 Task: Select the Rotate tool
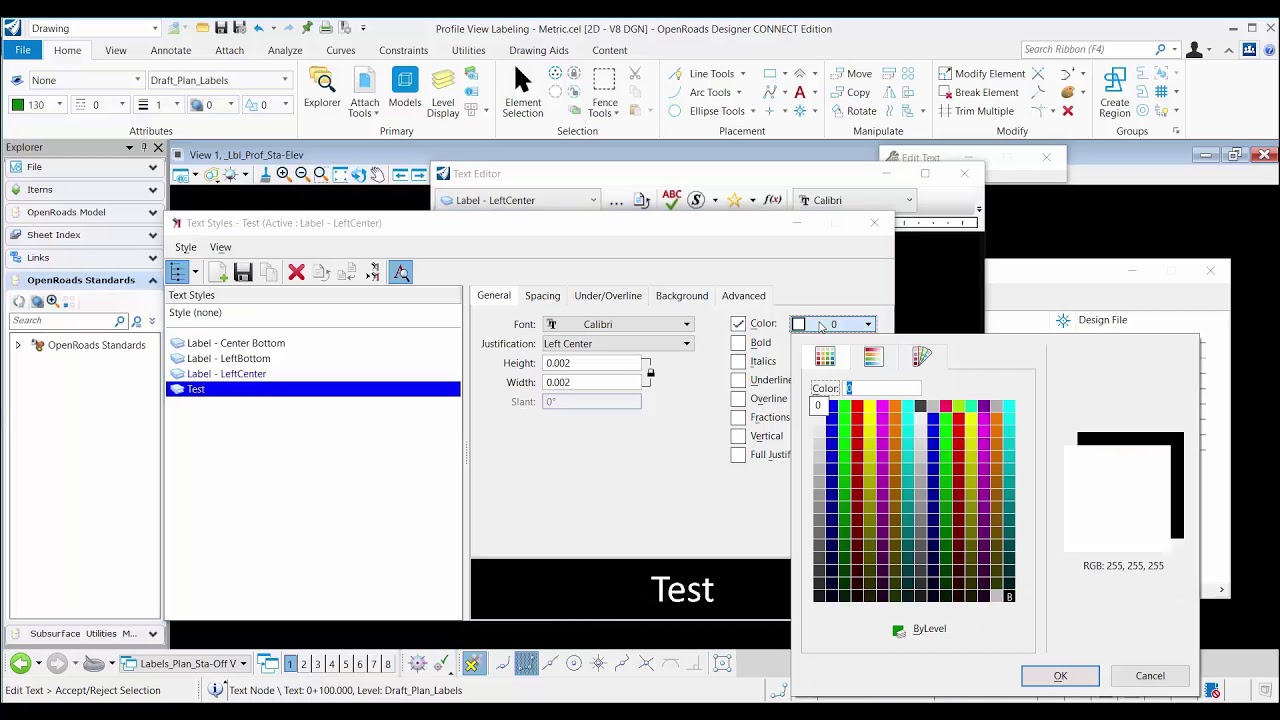click(852, 111)
